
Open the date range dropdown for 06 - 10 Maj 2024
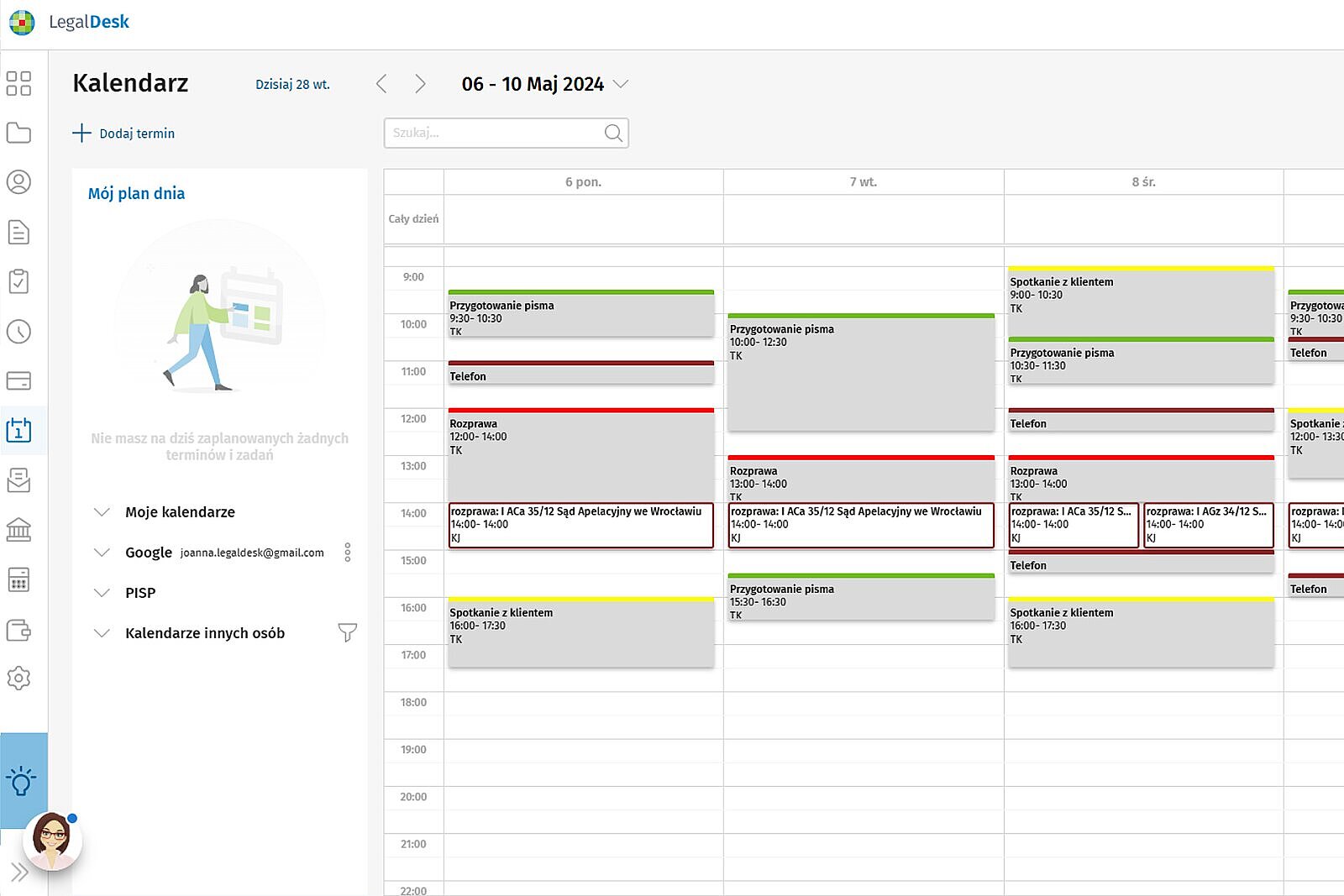point(621,84)
